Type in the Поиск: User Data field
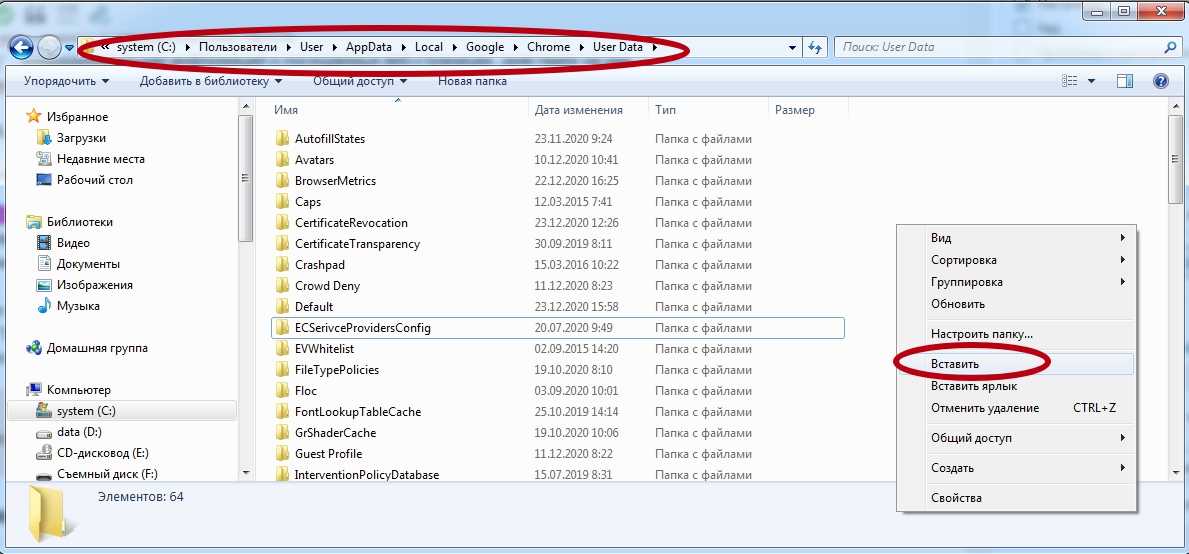 pos(995,47)
